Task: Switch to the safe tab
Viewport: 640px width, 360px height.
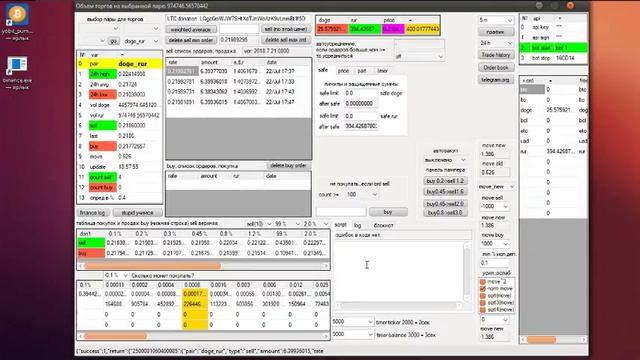Action: point(323,70)
